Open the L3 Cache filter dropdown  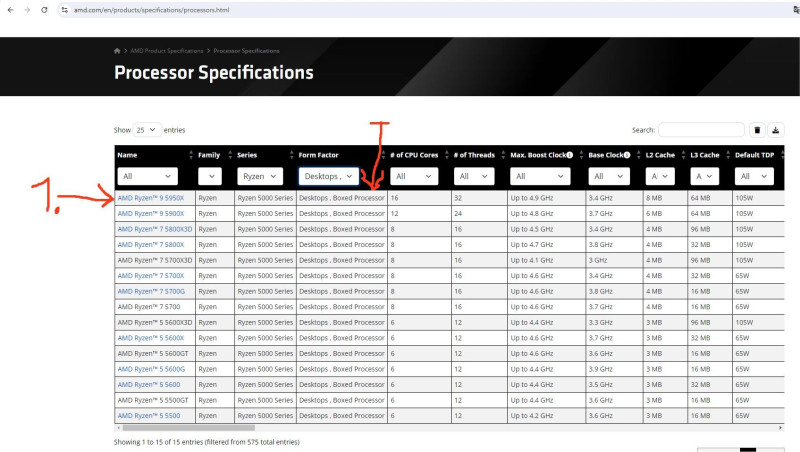pyautogui.click(x=705, y=176)
